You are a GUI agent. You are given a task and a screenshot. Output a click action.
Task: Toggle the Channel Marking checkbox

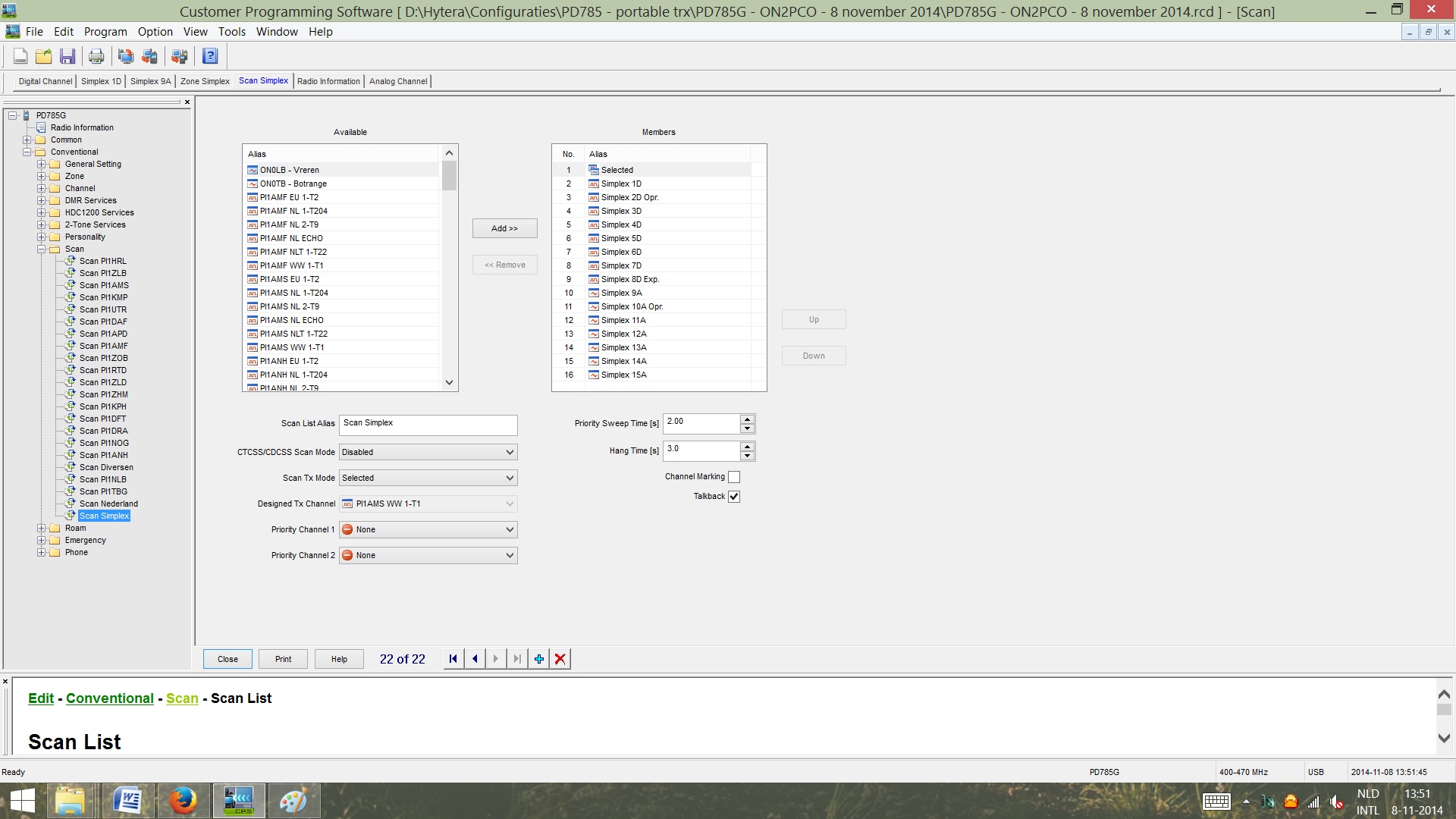(734, 477)
